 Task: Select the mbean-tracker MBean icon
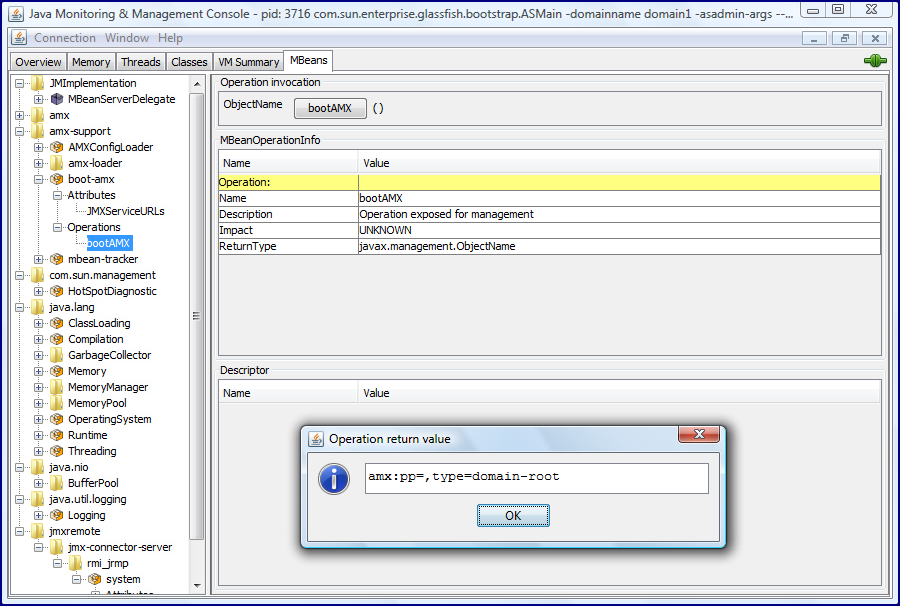[54, 259]
